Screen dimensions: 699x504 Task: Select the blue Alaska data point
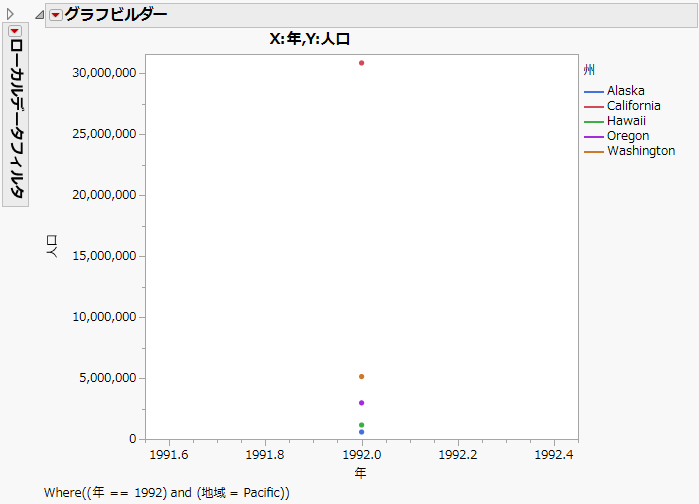(x=362, y=432)
